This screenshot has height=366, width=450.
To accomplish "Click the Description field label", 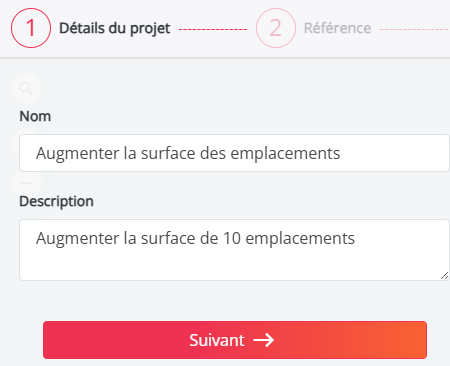I will tap(56, 201).
